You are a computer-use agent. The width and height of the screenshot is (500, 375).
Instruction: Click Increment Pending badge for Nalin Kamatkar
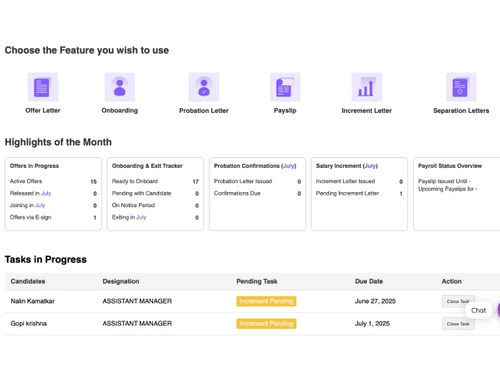(266, 301)
